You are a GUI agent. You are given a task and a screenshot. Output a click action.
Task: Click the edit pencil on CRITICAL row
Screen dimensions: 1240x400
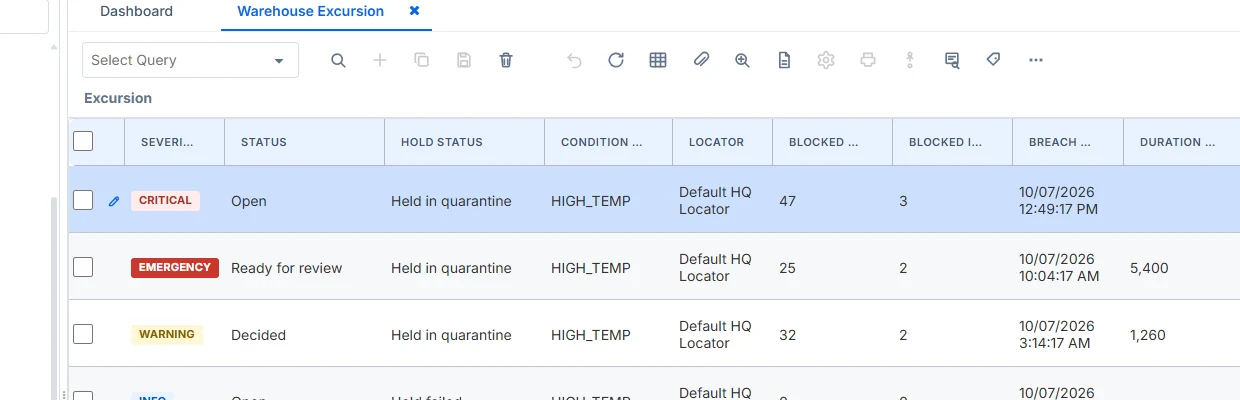[114, 201]
